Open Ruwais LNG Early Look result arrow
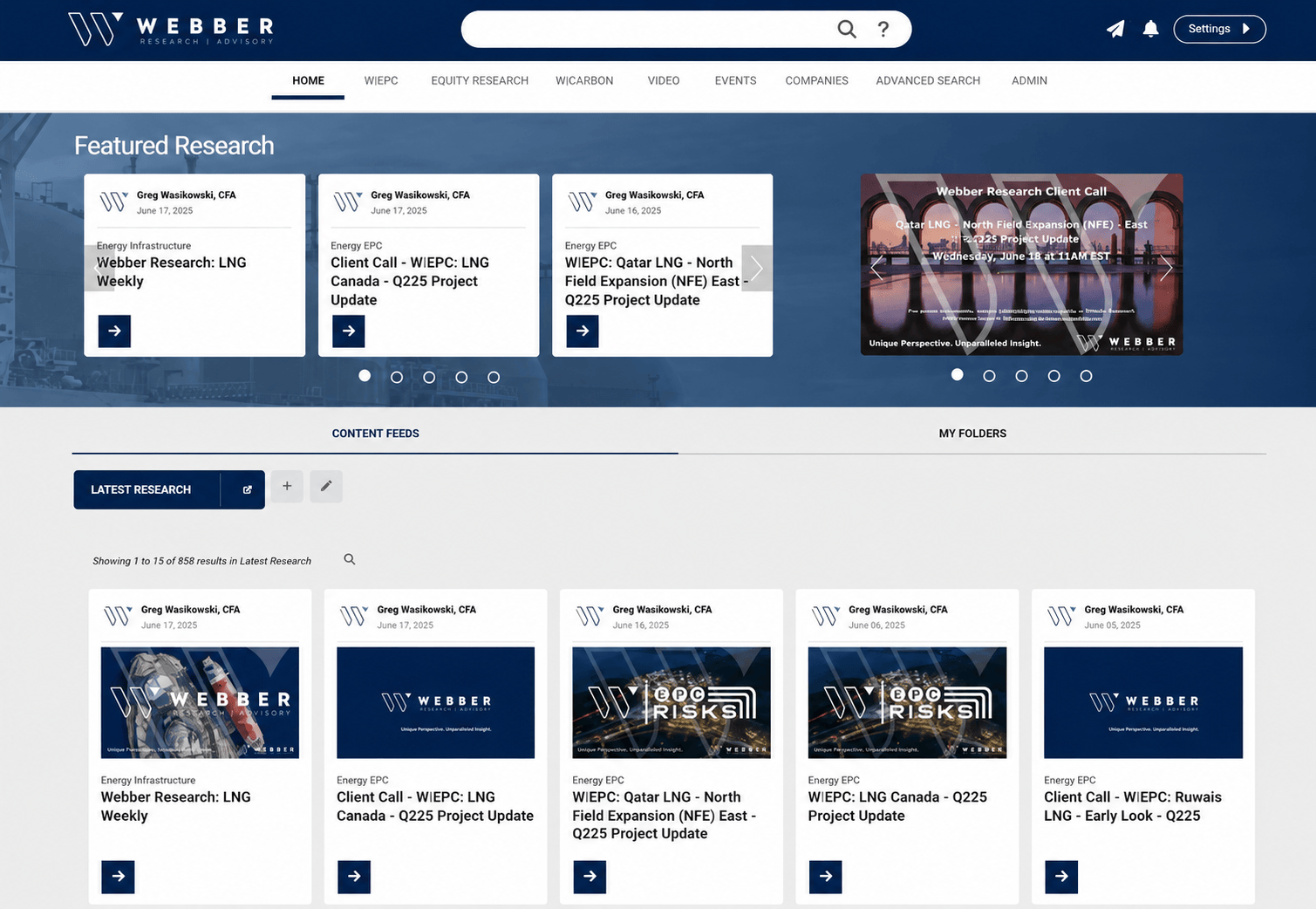 pyautogui.click(x=1061, y=877)
